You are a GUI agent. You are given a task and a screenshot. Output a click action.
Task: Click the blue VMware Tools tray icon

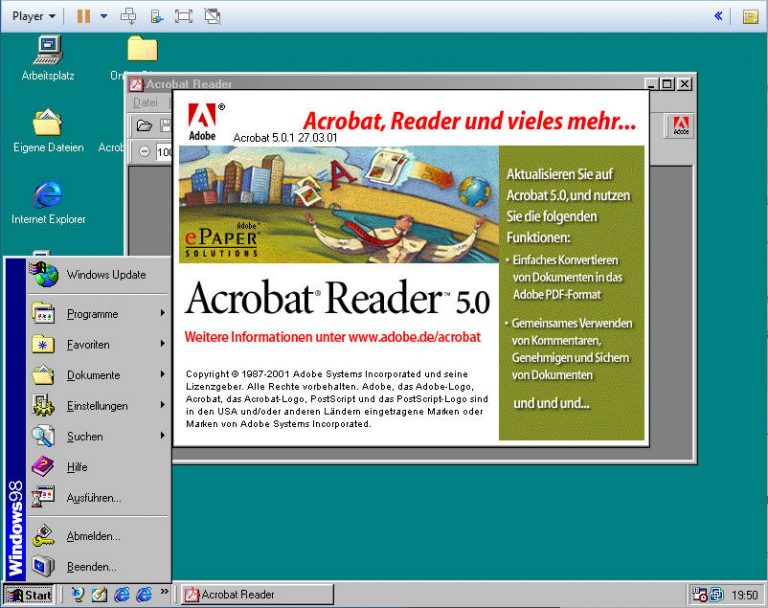[x=716, y=594]
